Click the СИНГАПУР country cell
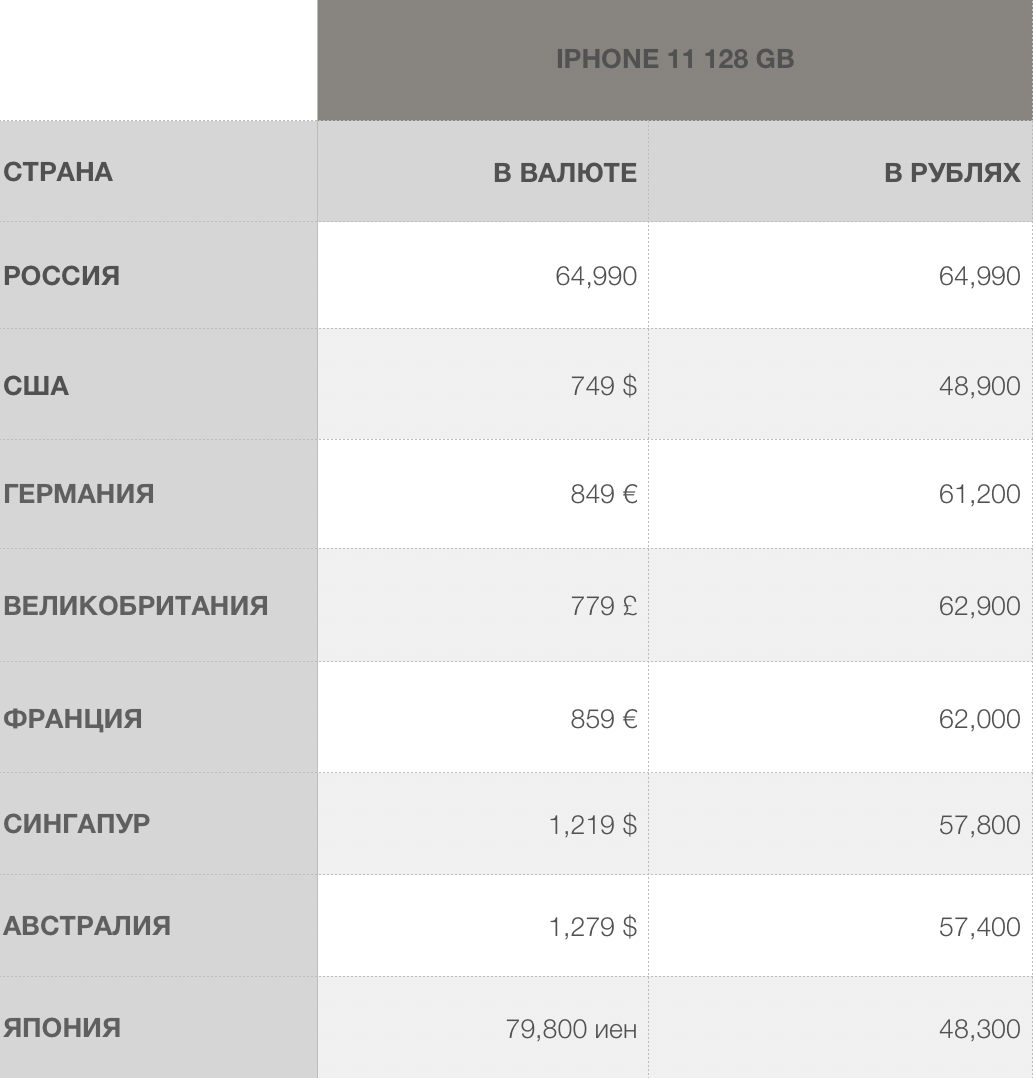This screenshot has width=1033, height=1078. point(77,825)
